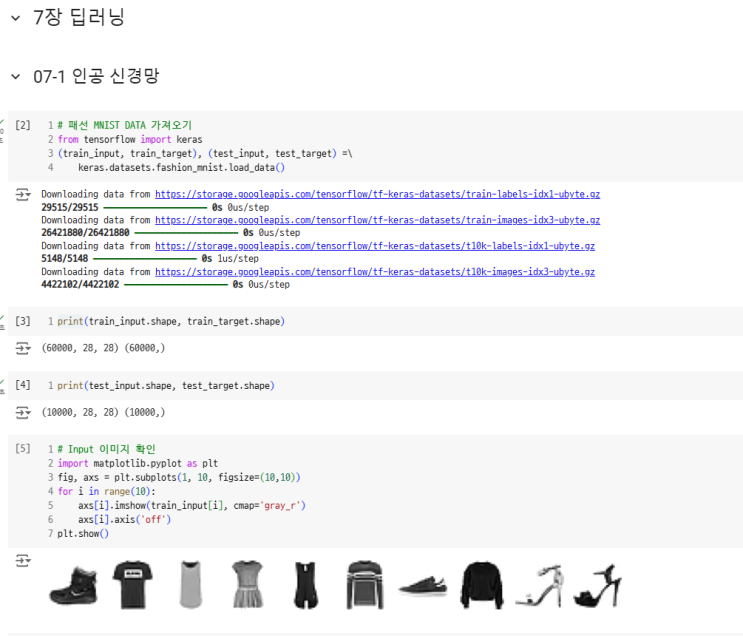Click output text '(10000, 28, 28) (10000,)'
This screenshot has width=743, height=636.
103,412
